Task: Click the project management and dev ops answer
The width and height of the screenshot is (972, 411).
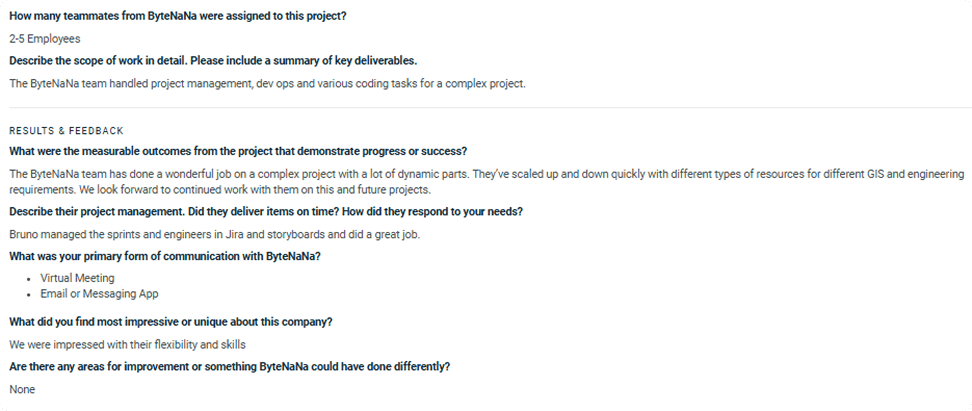Action: click(x=267, y=84)
